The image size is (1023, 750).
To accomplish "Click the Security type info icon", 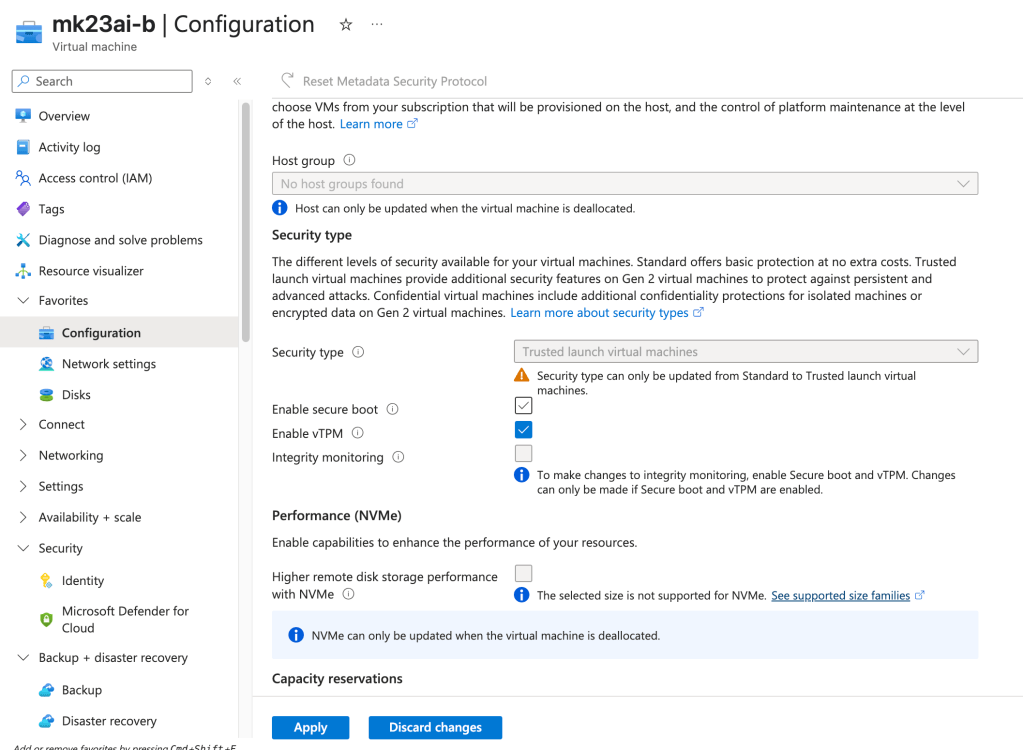I will pyautogui.click(x=358, y=352).
